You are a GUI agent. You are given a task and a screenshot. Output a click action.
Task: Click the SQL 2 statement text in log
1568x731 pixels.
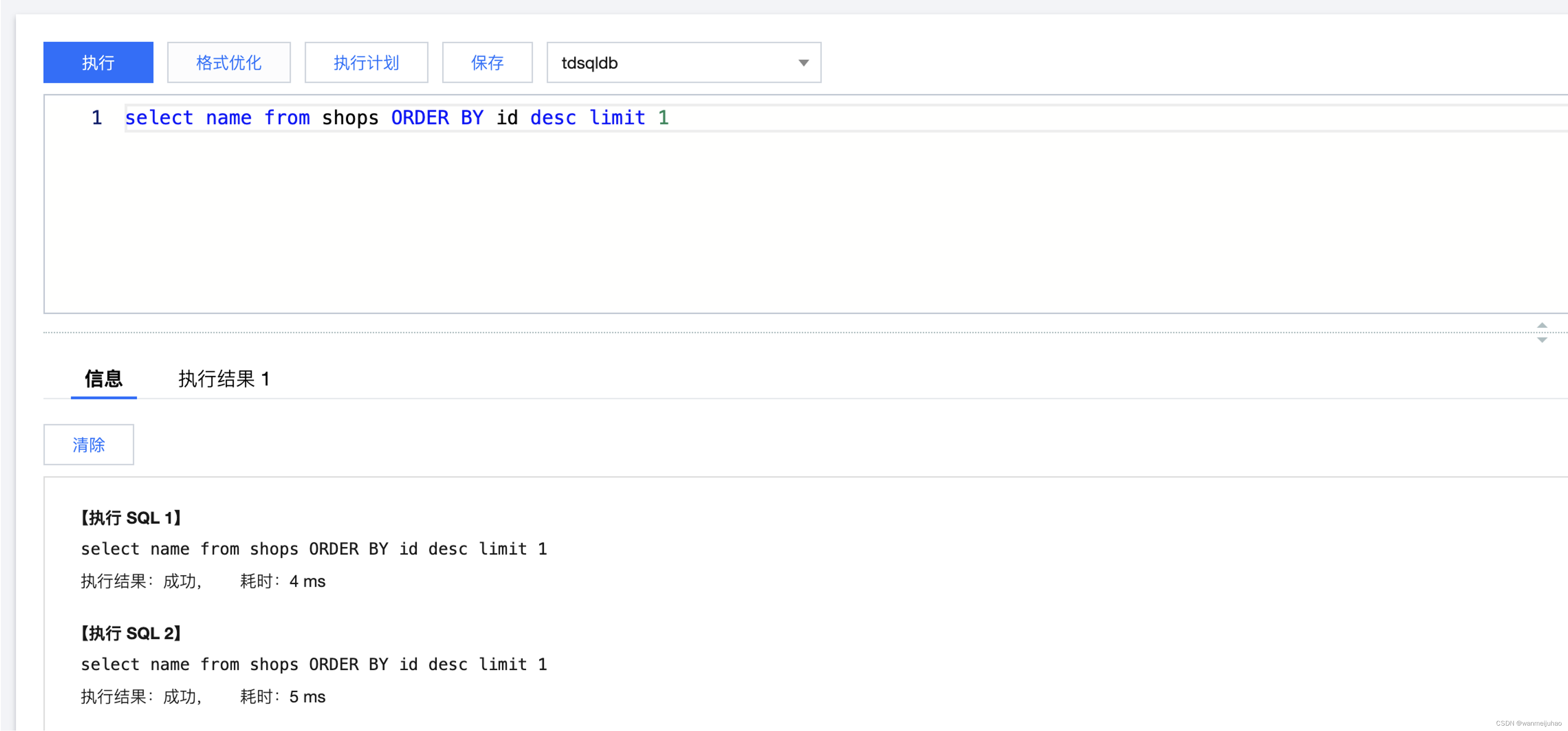click(x=314, y=664)
